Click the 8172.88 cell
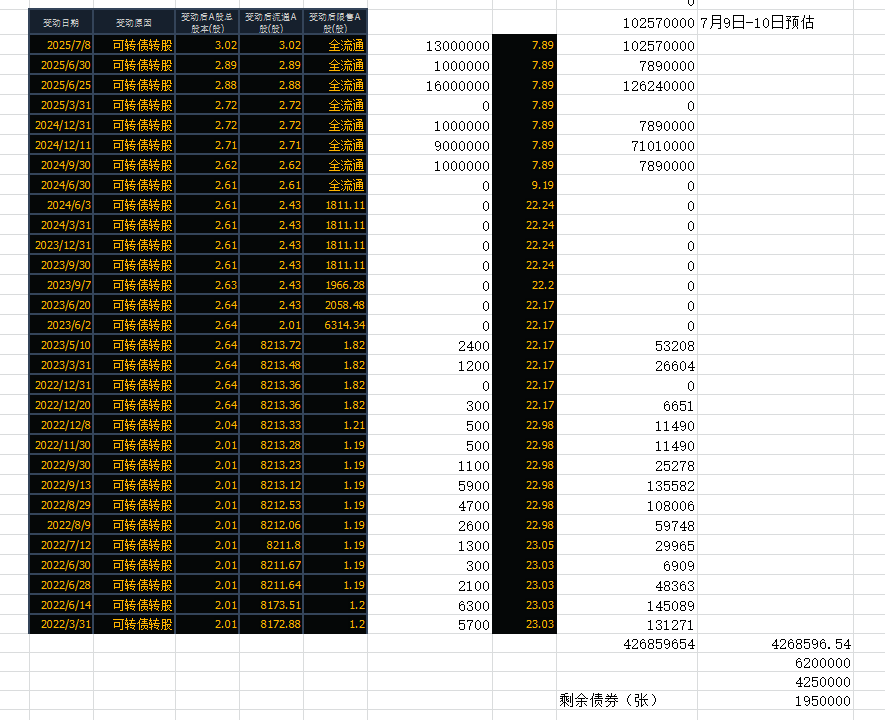Image resolution: width=885 pixels, height=720 pixels. point(271,624)
